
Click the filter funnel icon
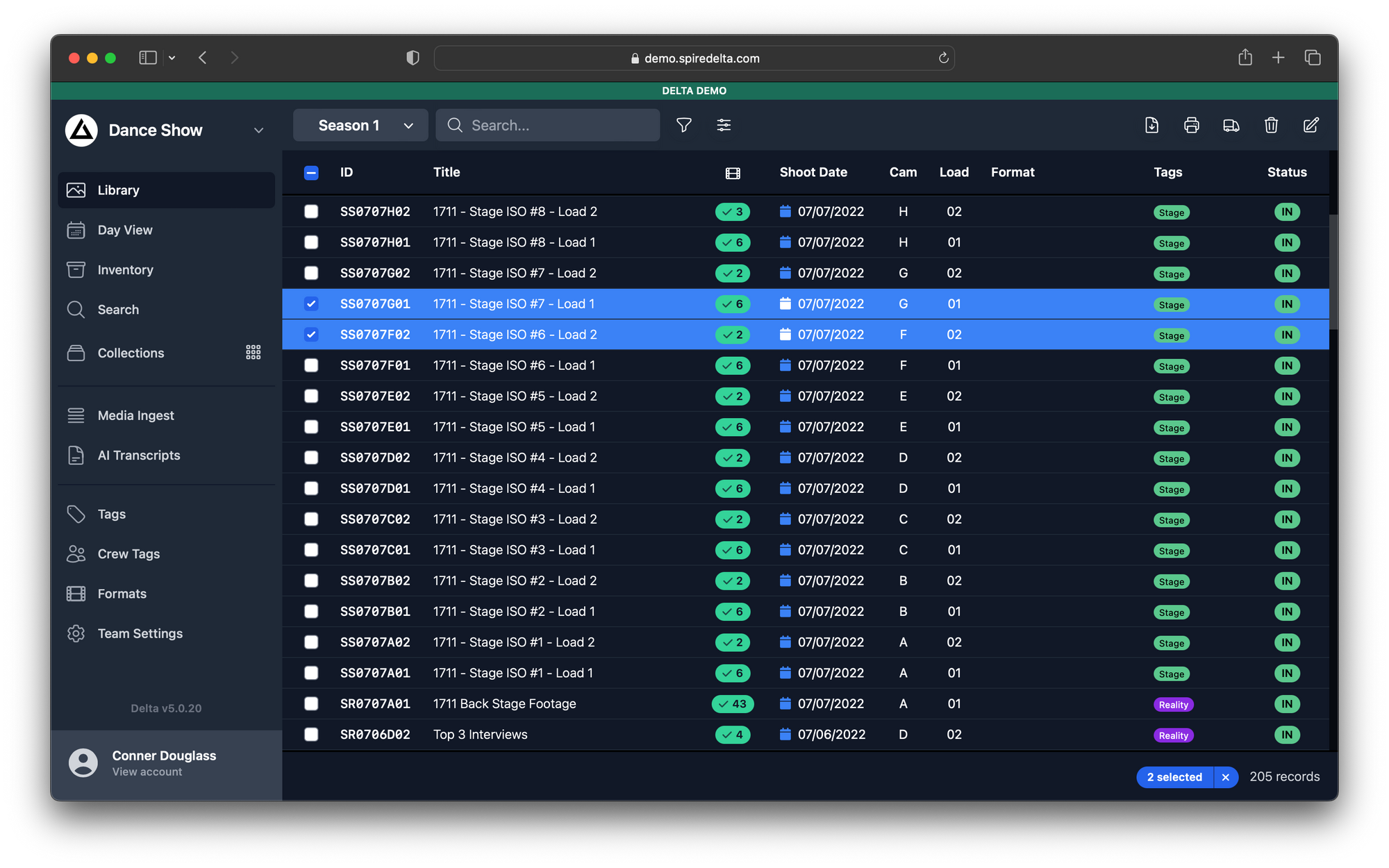[683, 125]
